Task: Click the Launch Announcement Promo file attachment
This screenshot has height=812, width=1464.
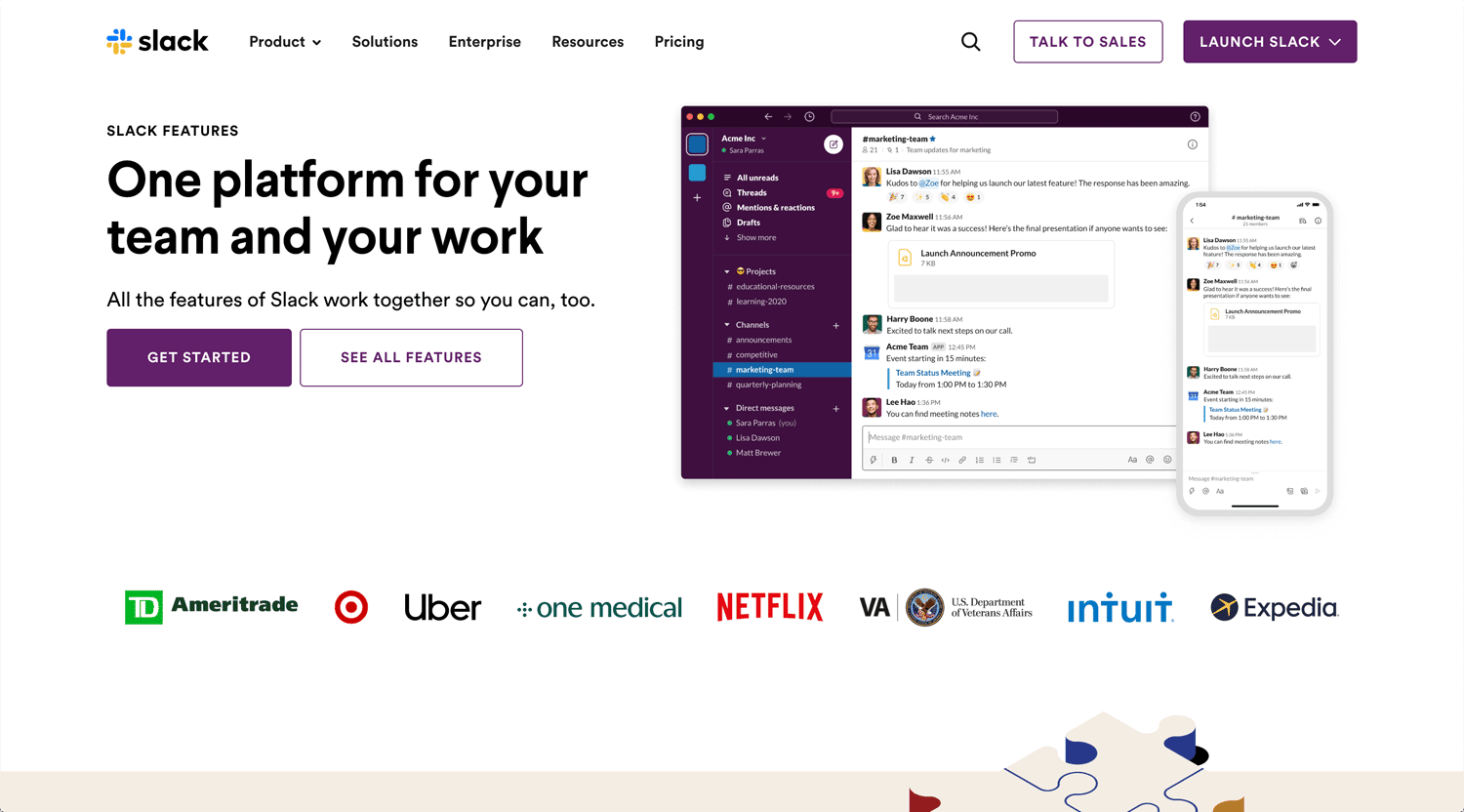Action: click(x=1000, y=274)
